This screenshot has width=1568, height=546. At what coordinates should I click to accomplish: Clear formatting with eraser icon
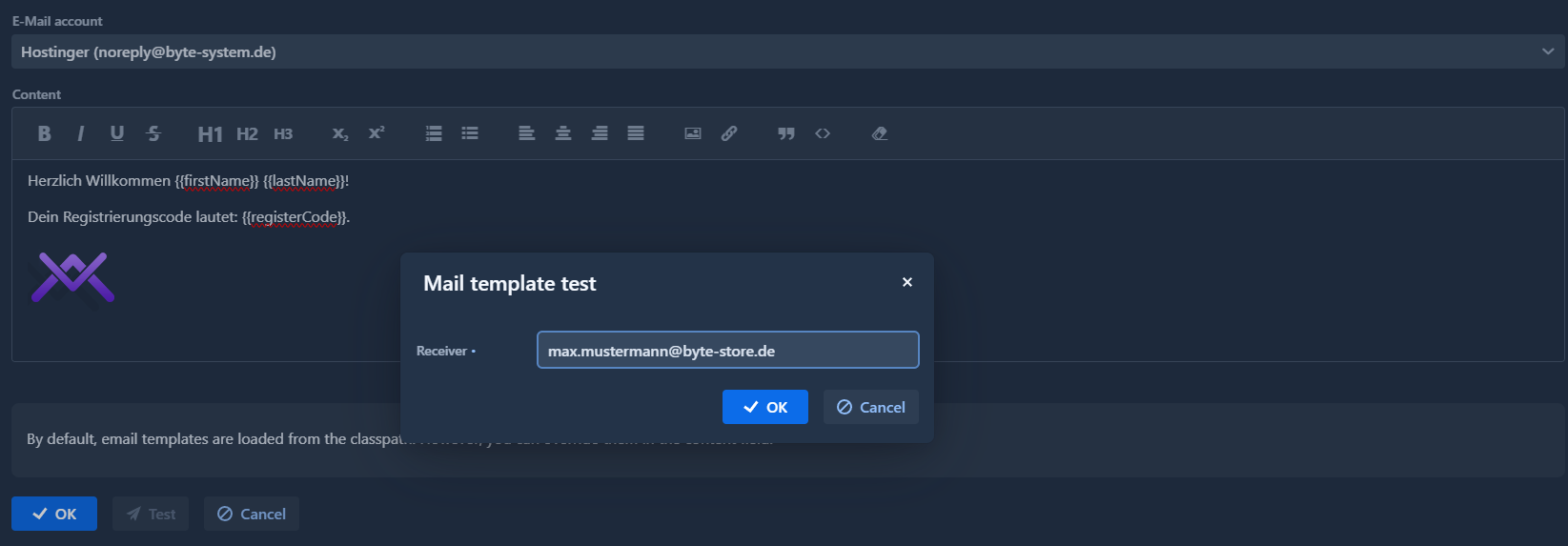click(x=880, y=133)
